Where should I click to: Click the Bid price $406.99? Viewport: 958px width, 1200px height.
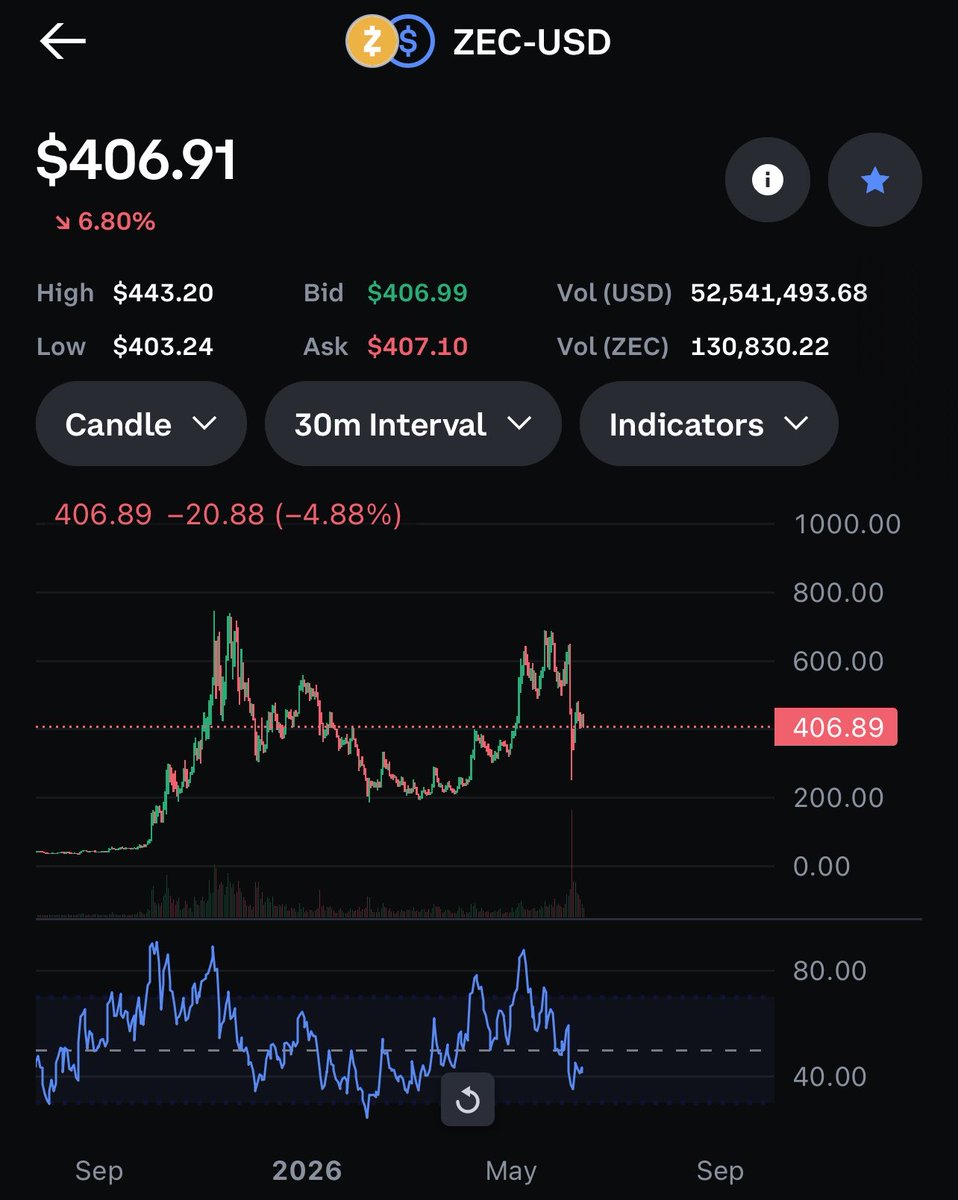(418, 293)
